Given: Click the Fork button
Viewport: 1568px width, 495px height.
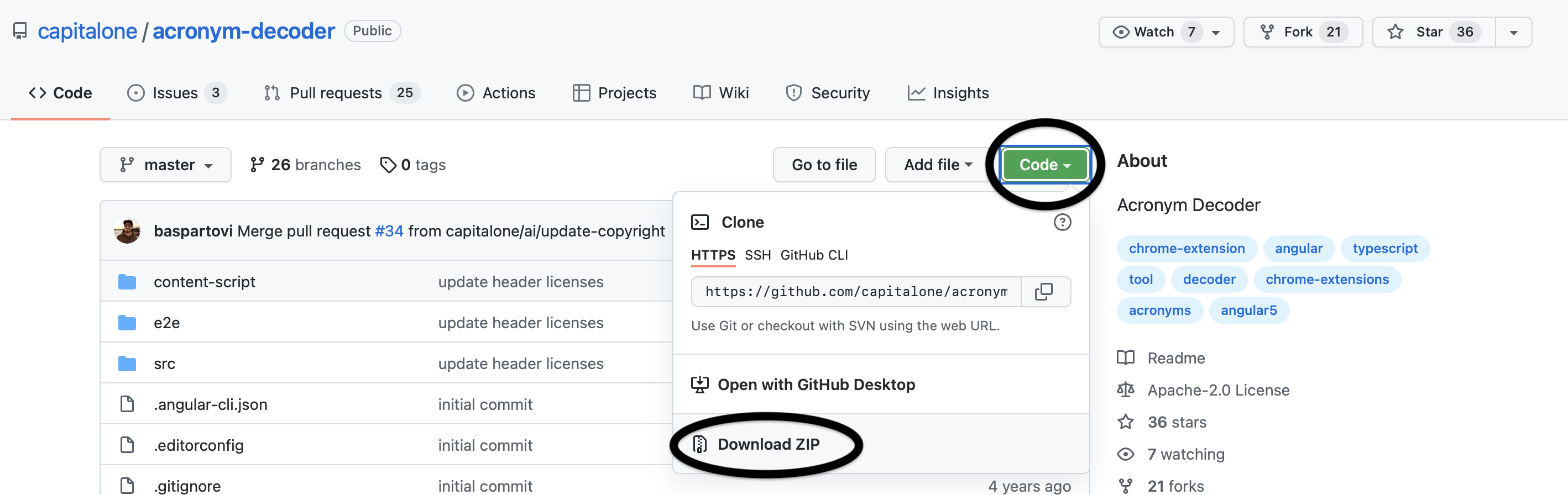Looking at the screenshot, I should tap(1303, 32).
